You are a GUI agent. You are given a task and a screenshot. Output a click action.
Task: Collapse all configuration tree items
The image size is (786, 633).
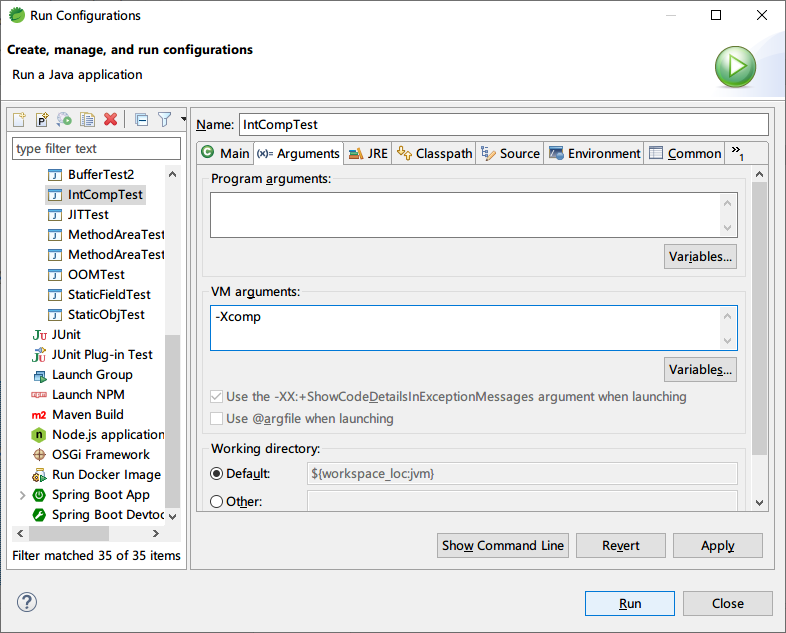[x=141, y=120]
